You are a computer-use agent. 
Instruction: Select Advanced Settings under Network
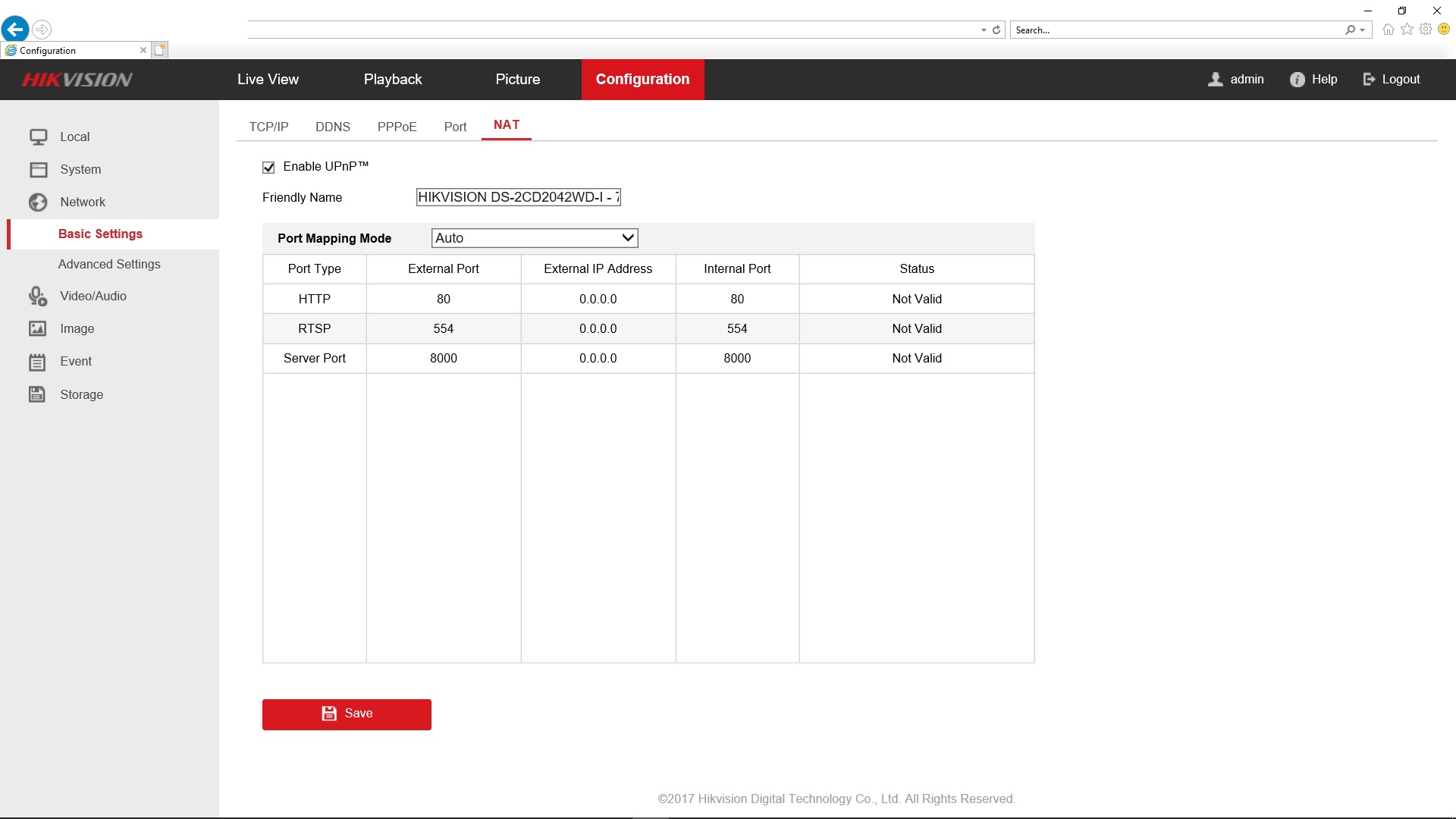click(109, 264)
